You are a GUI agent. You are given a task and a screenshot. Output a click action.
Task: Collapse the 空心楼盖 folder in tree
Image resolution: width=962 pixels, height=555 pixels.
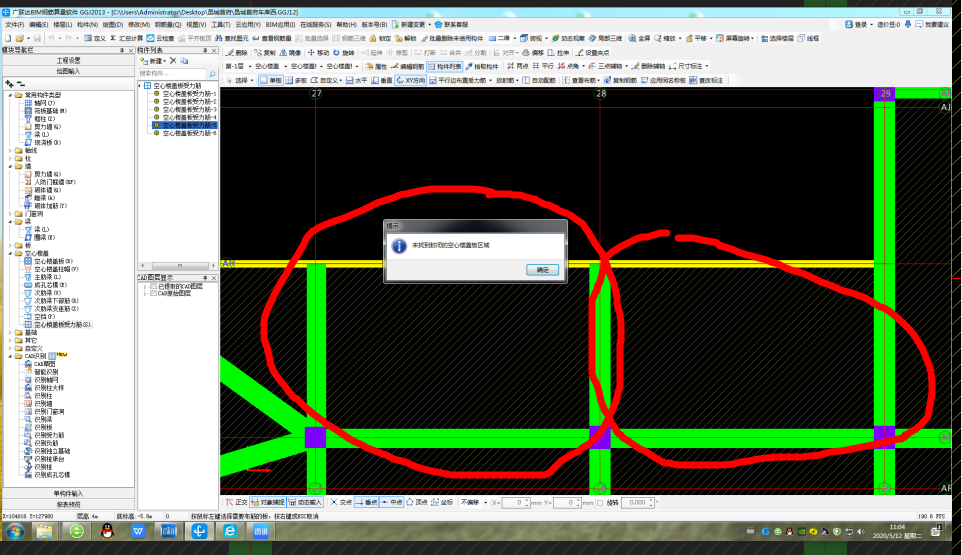(x=10, y=253)
